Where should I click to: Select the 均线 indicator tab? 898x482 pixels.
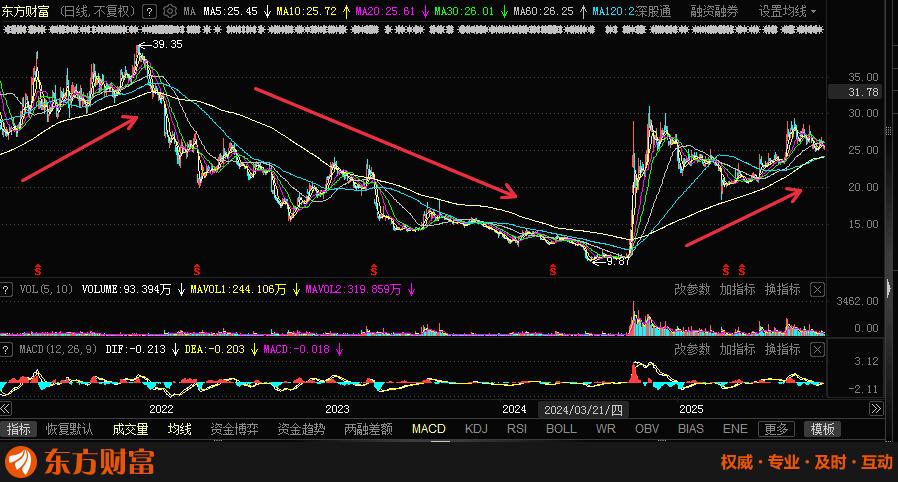pyautogui.click(x=179, y=429)
